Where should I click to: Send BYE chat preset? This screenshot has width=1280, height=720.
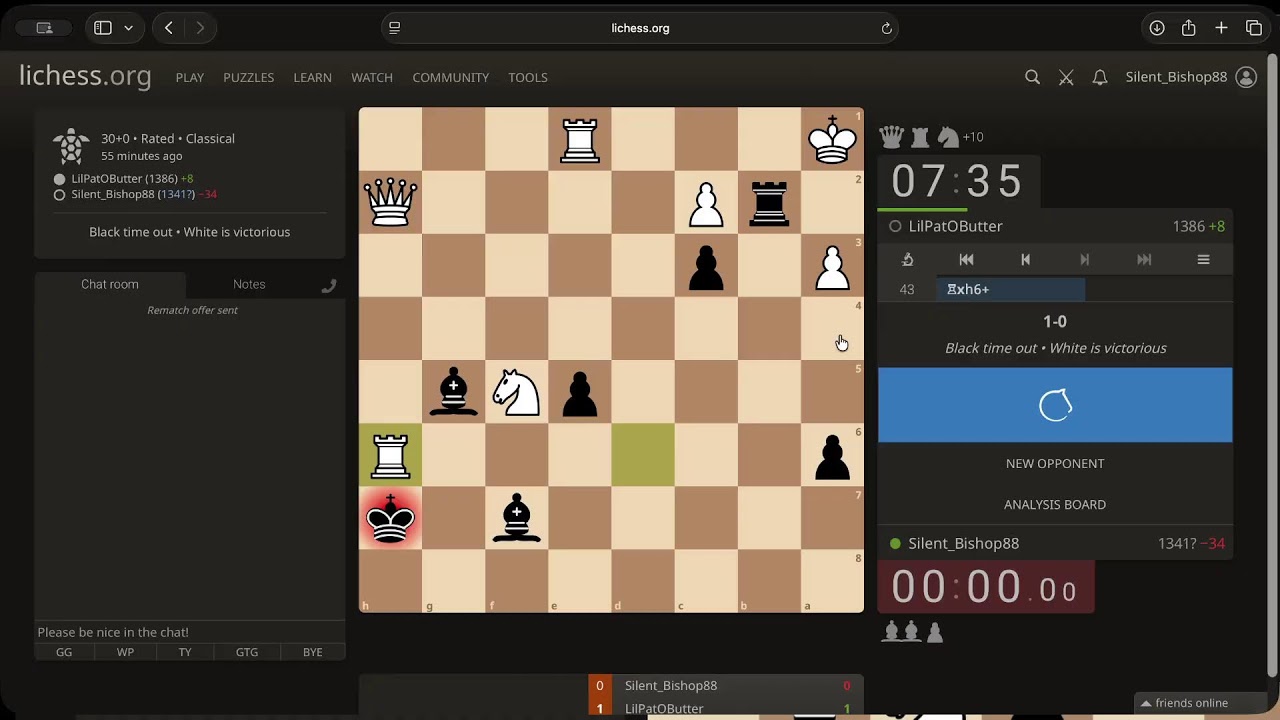[312, 652]
